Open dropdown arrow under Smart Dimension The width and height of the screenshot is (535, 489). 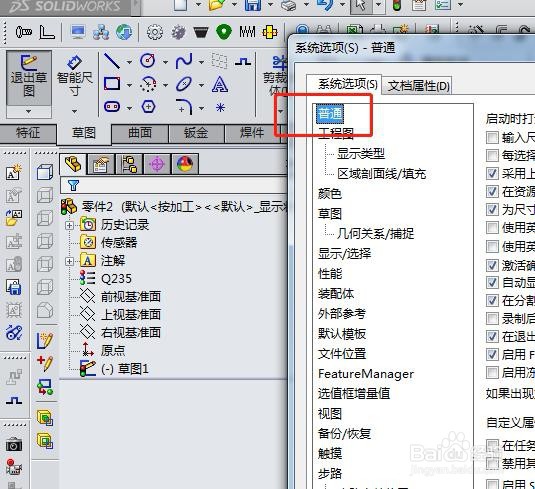click(74, 111)
